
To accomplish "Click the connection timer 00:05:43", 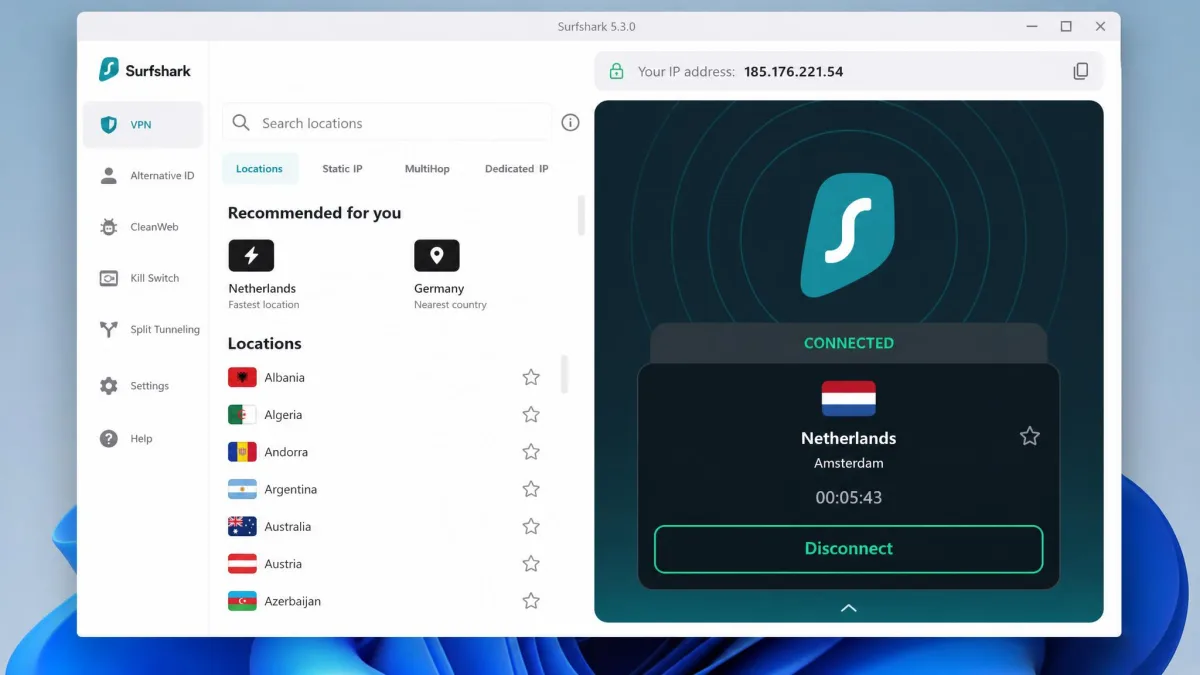I will click(x=848, y=498).
